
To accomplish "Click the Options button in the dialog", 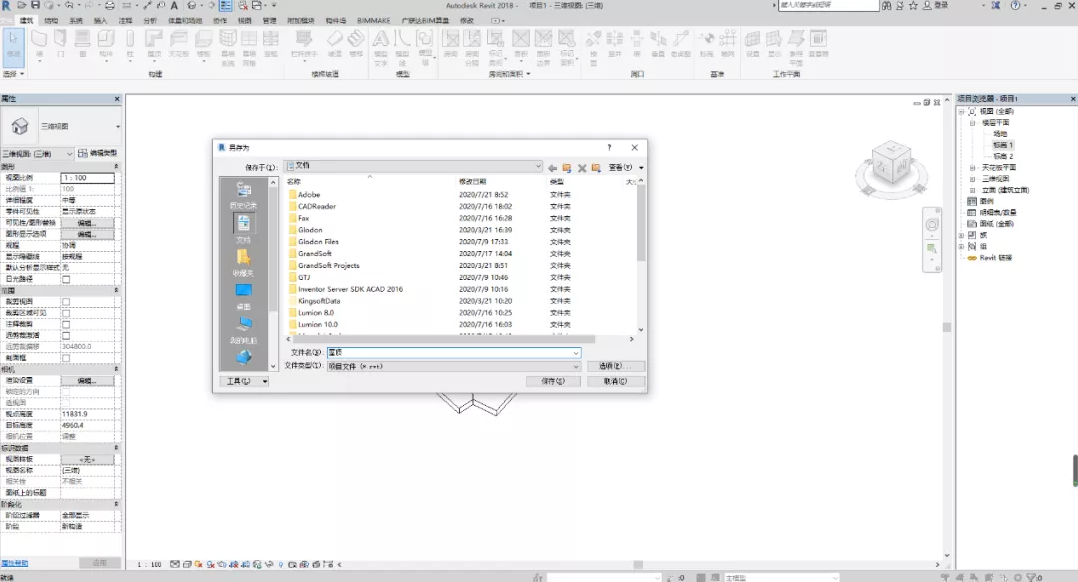I will (x=615, y=366).
